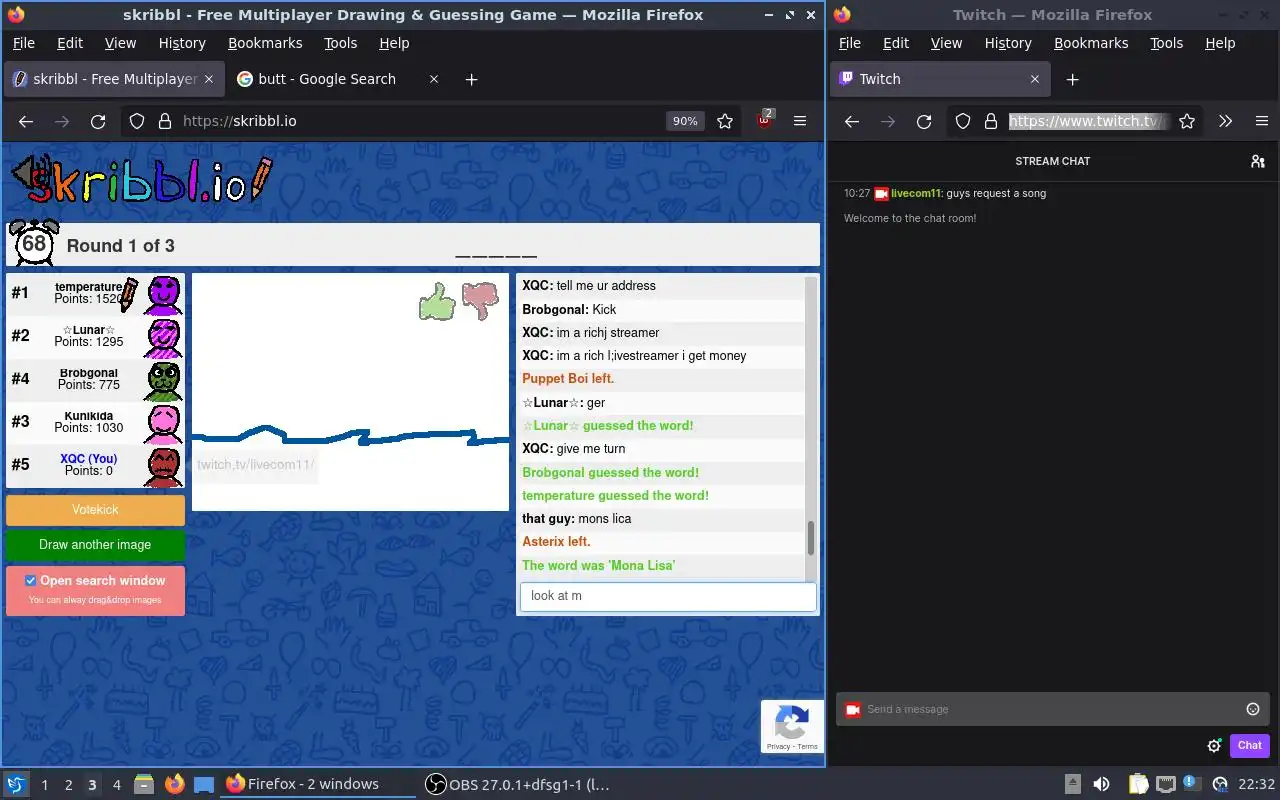Click the XQC (You) red avatar
The width and height of the screenshot is (1280, 800).
pyautogui.click(x=164, y=467)
